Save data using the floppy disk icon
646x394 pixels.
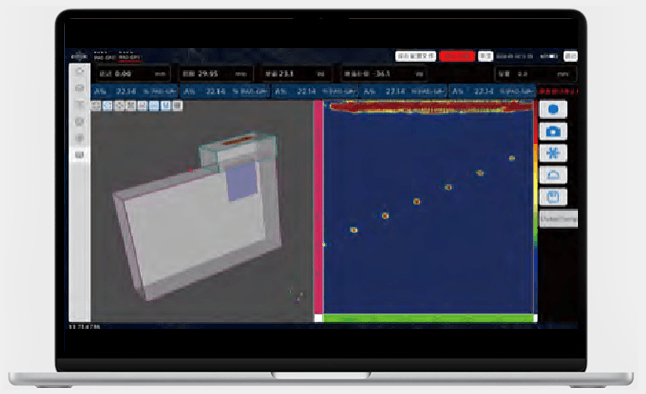[553, 197]
